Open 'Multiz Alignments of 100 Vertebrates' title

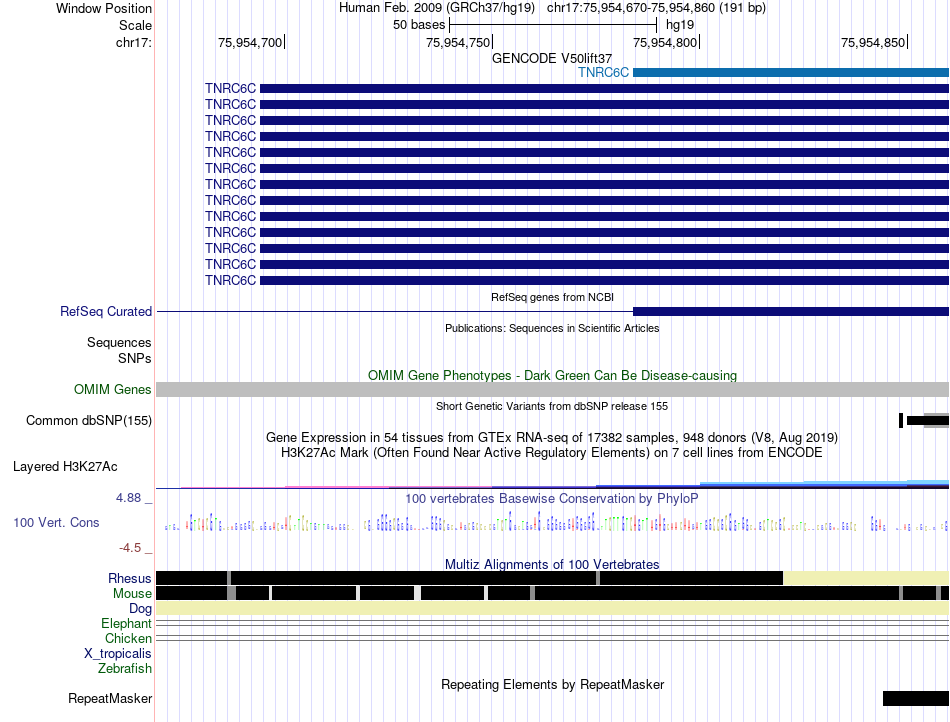[552, 565]
